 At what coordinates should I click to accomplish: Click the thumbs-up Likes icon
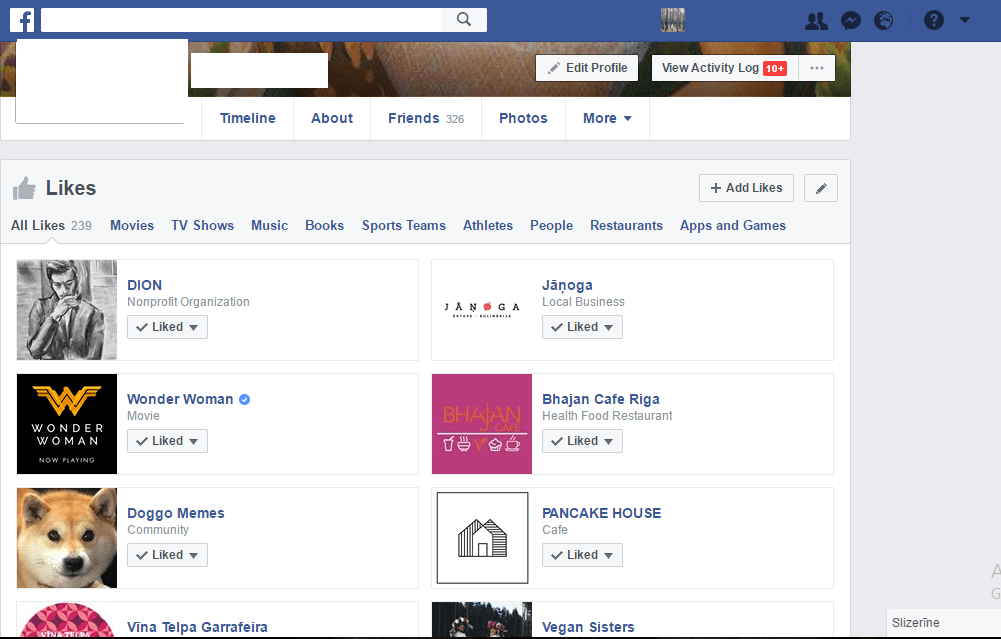pos(24,188)
